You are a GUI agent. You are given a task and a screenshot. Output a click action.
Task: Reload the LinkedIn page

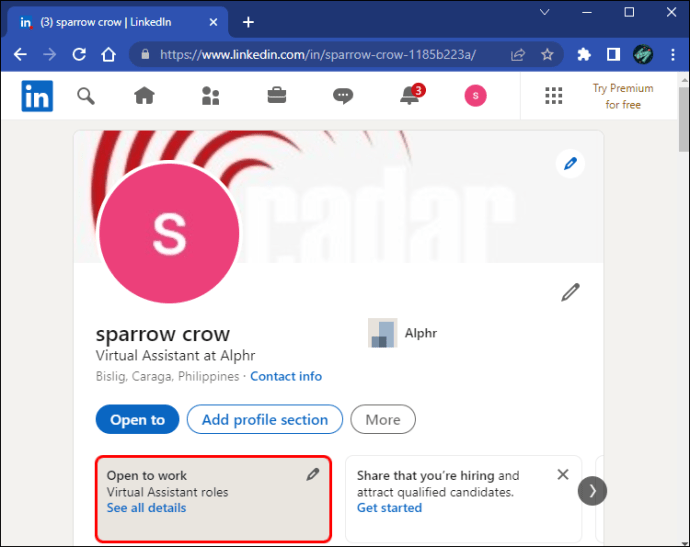pyautogui.click(x=79, y=55)
